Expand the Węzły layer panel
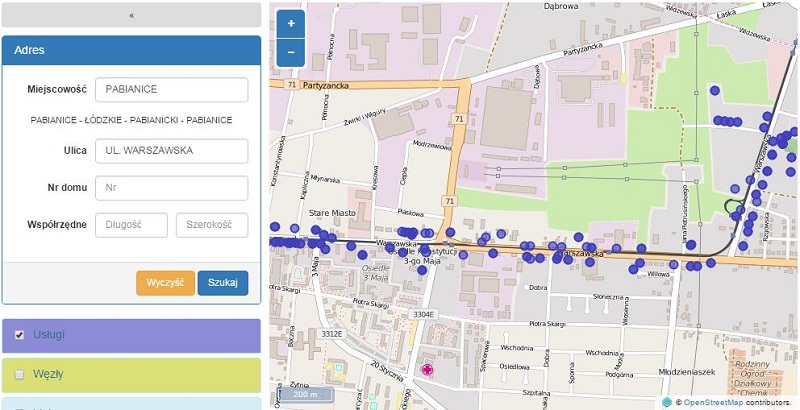Screen dimensions: 800x410 click(x=140, y=374)
